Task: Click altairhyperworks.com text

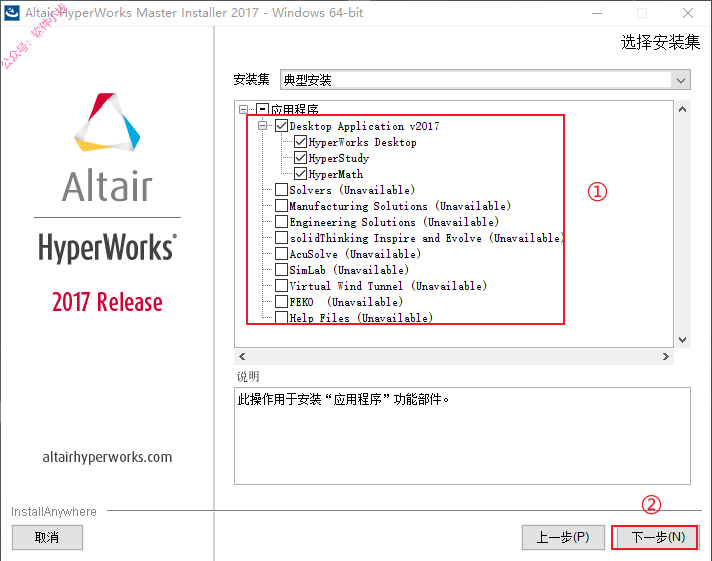Action: 107,457
